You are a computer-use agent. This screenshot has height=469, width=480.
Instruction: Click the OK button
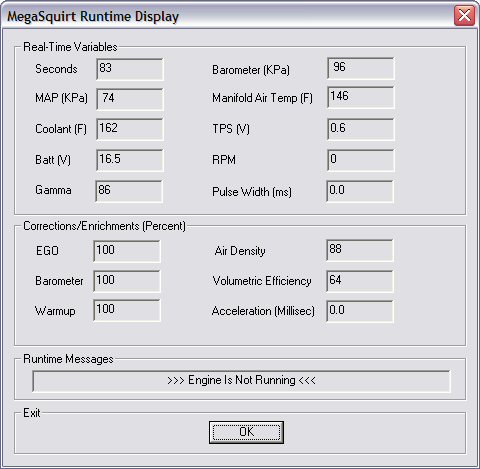tap(246, 432)
